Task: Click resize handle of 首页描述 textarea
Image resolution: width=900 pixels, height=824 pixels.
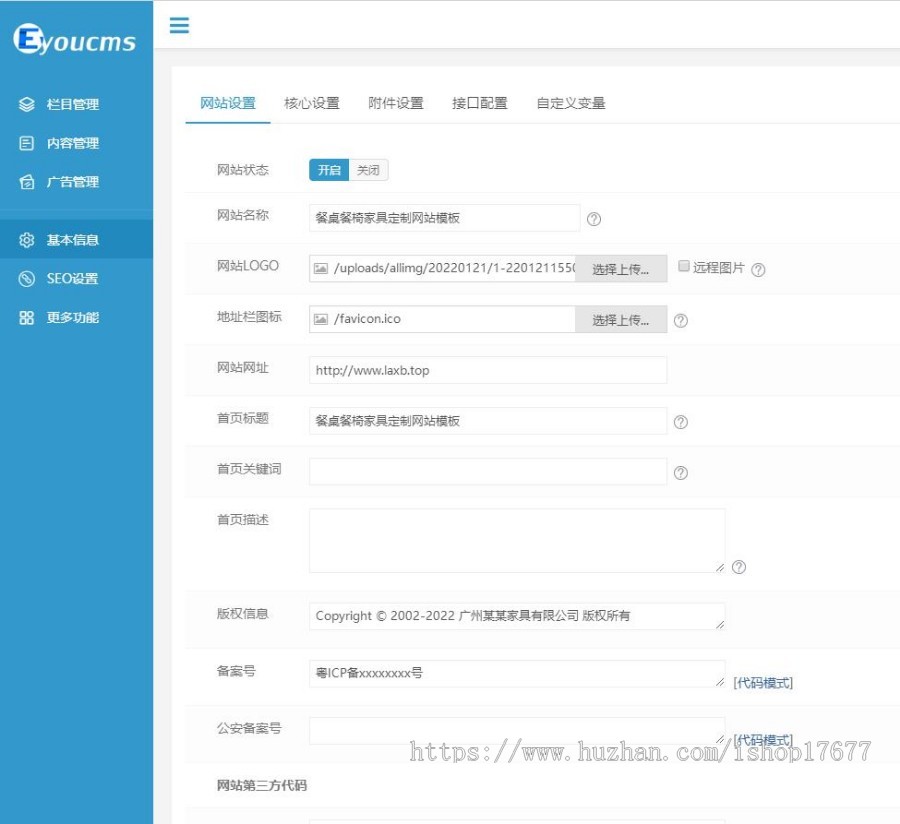Action: [x=720, y=568]
